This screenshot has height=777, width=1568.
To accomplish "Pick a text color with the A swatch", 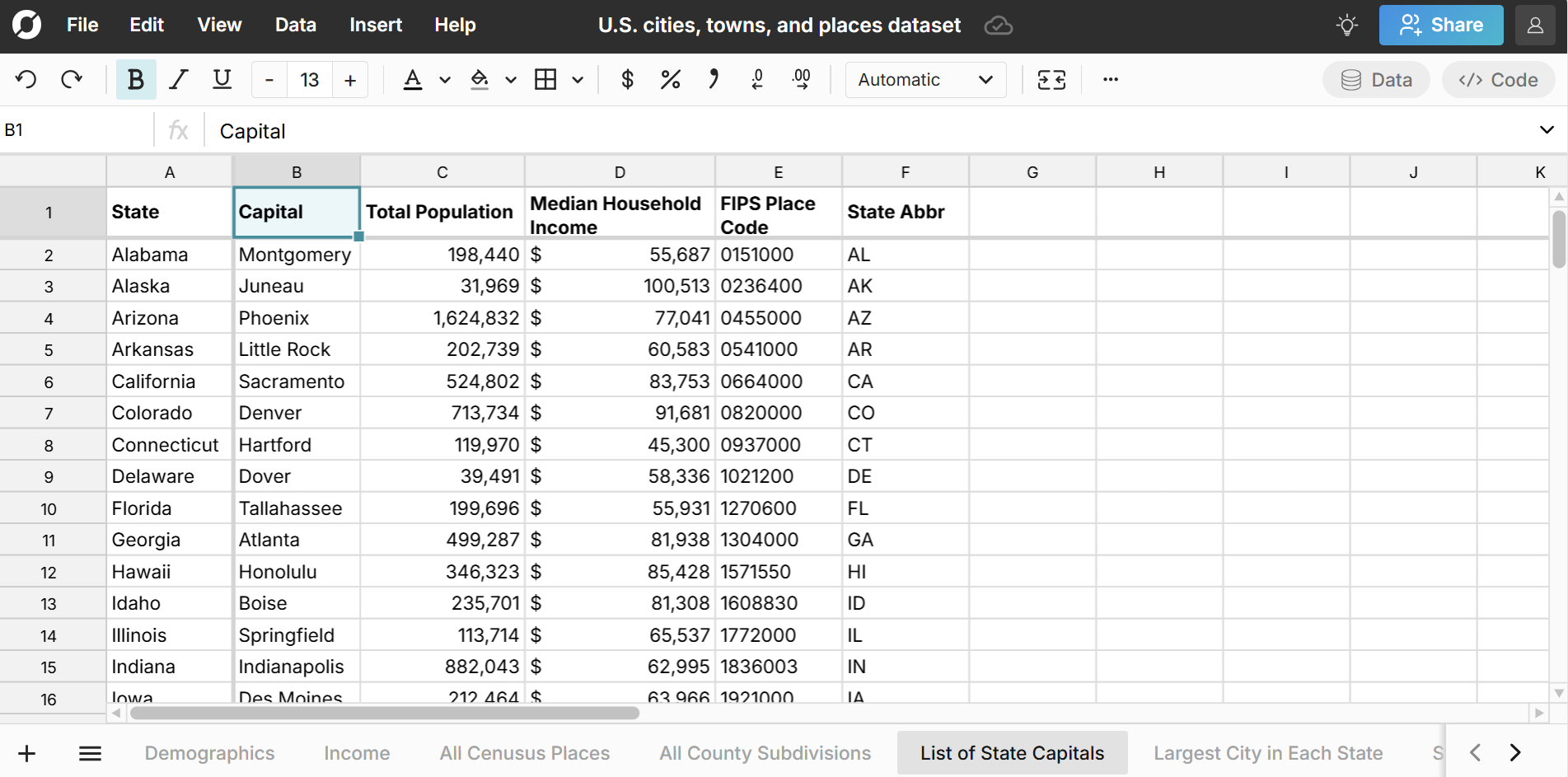I will click(x=413, y=79).
